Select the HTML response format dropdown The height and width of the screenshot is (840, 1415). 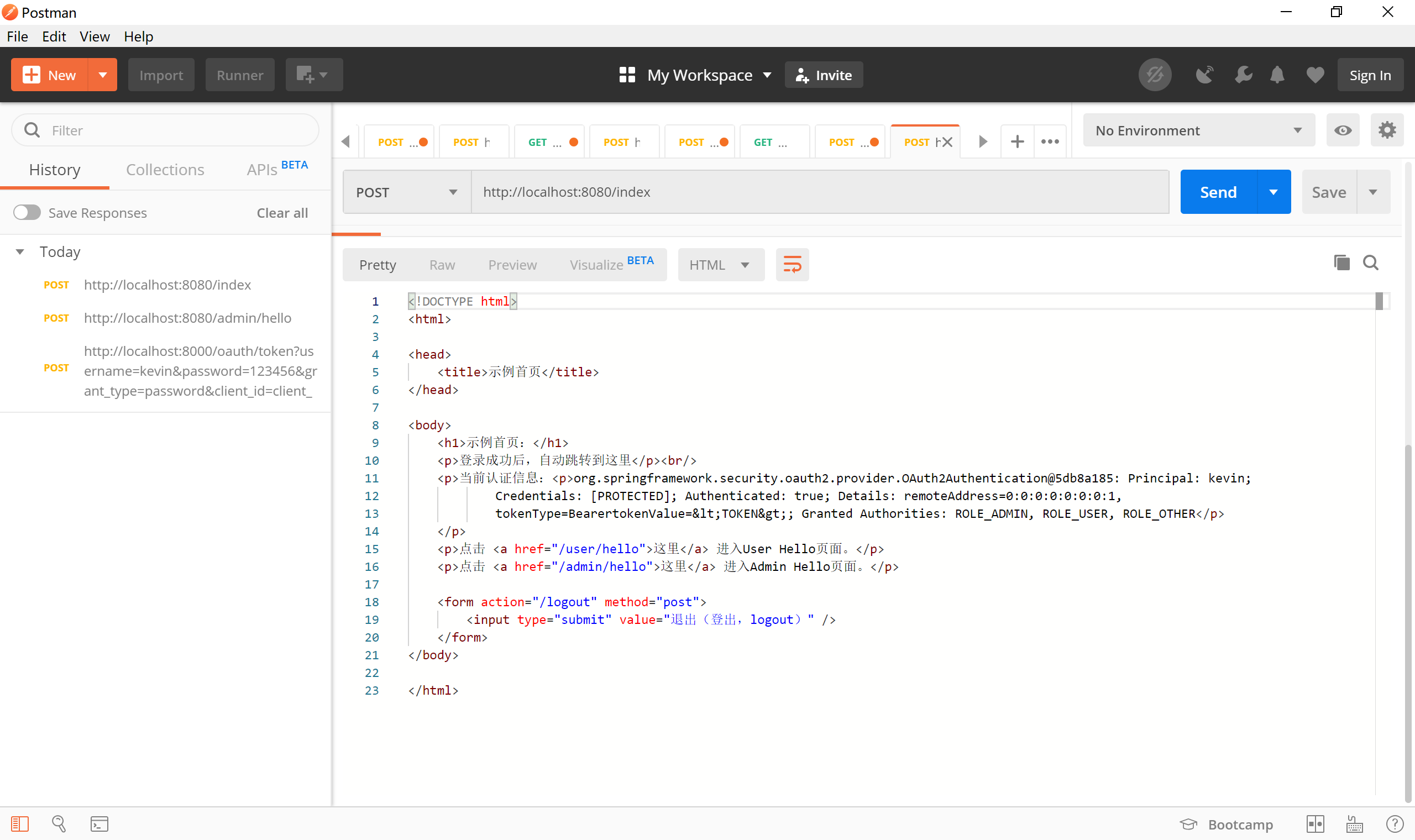click(x=717, y=264)
